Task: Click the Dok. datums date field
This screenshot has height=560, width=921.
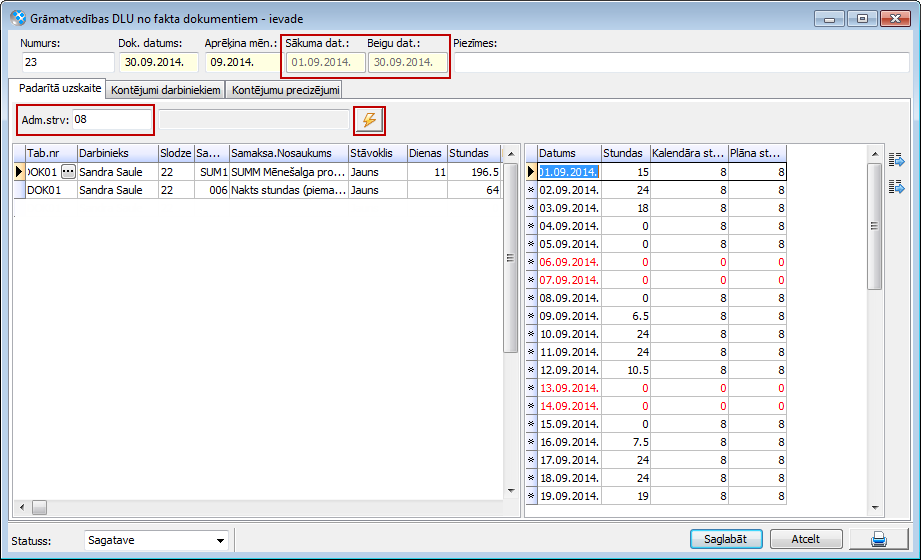Action: (160, 62)
